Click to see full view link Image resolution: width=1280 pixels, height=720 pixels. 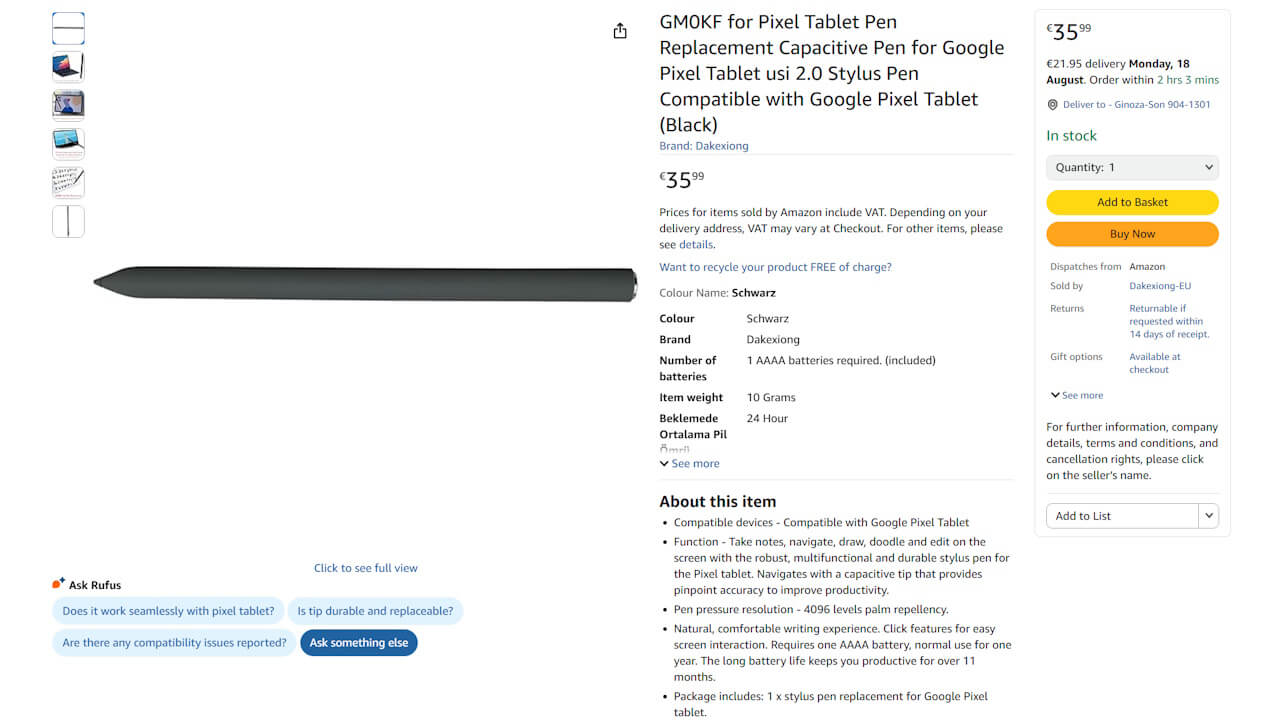366,568
